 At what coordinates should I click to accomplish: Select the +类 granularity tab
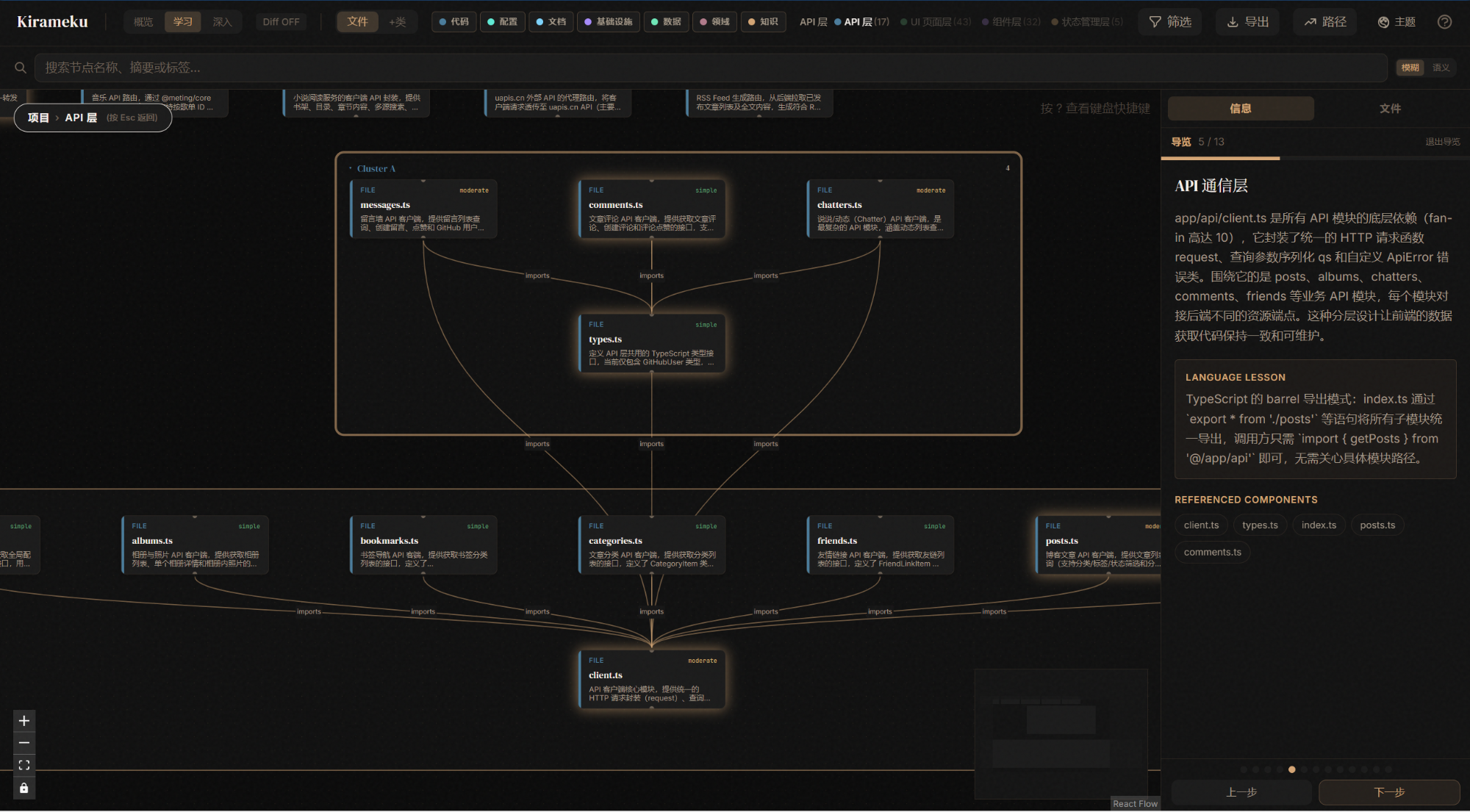[398, 22]
